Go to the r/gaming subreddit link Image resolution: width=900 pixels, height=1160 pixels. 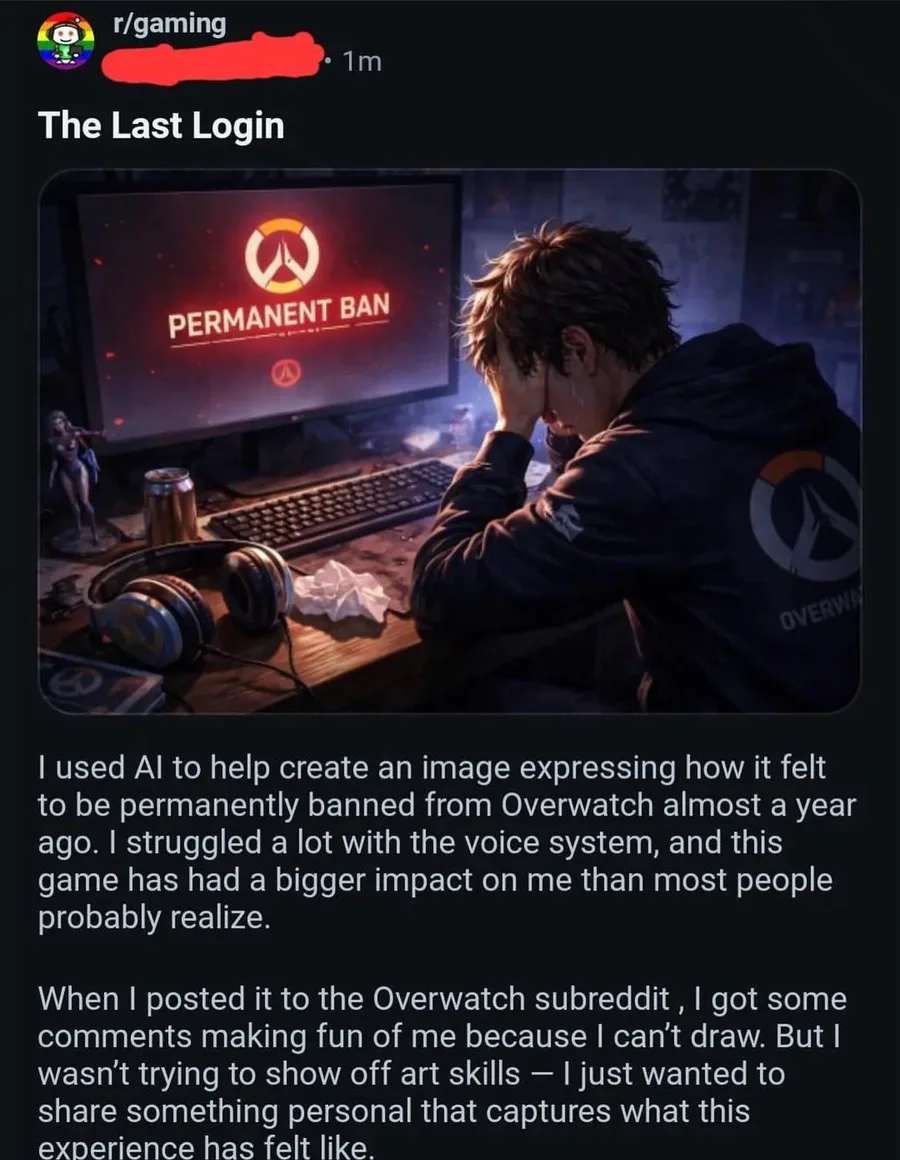[x=169, y=24]
